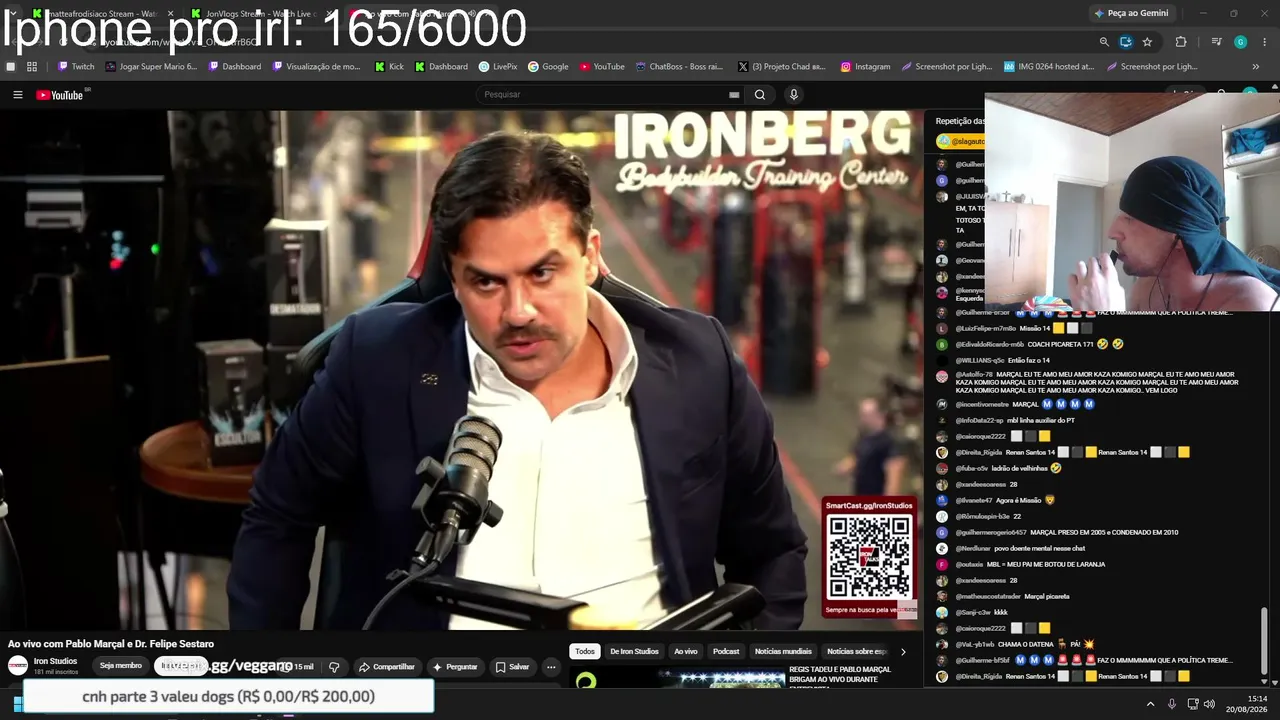Click the Iron Studios channel name
1280x720 pixels.
[55, 661]
